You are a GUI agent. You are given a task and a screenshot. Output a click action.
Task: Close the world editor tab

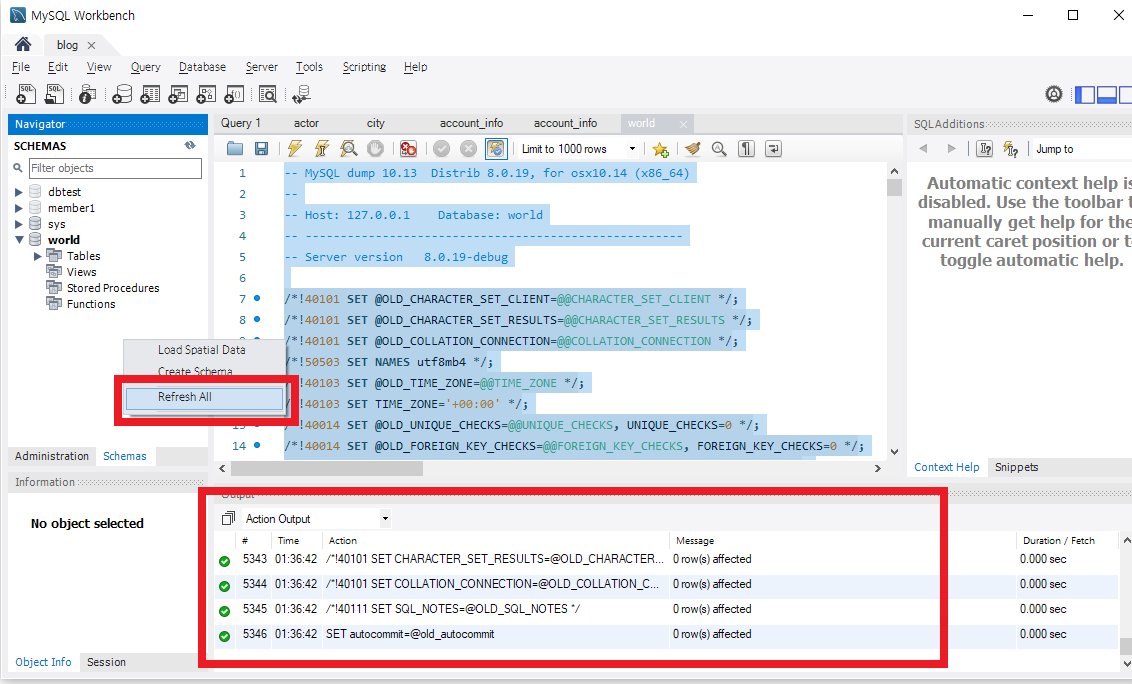pos(683,124)
